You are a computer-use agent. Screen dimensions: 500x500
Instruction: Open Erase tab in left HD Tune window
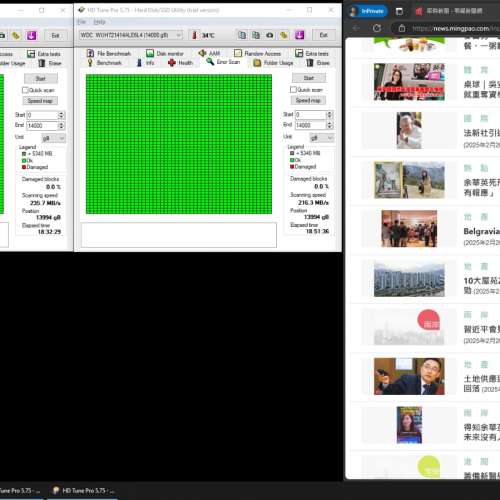tap(50, 63)
